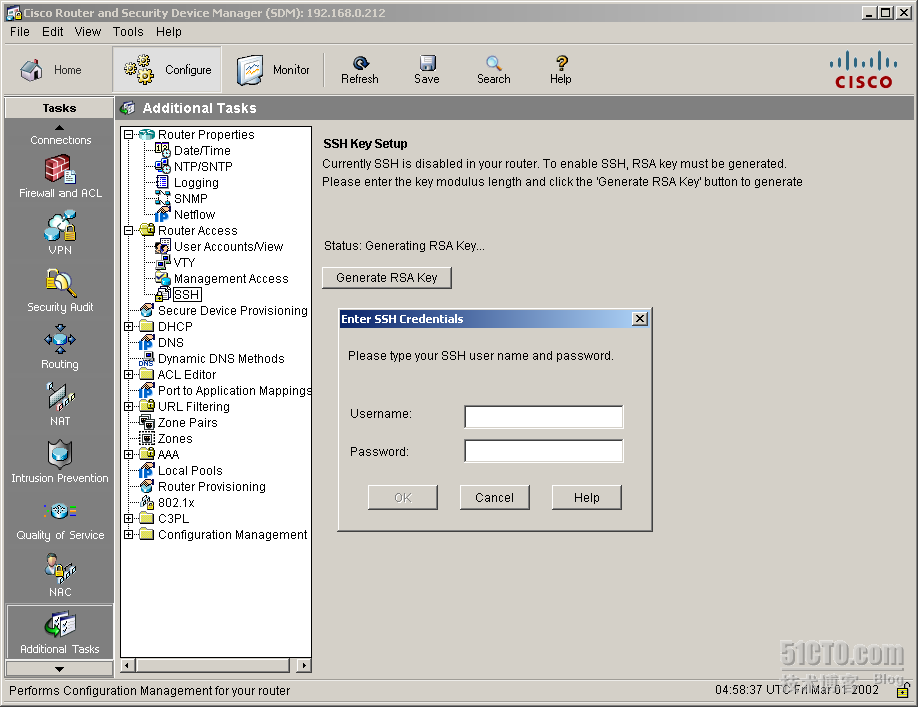This screenshot has width=918, height=707.
Task: Open the NAT task icon
Action: coord(60,397)
